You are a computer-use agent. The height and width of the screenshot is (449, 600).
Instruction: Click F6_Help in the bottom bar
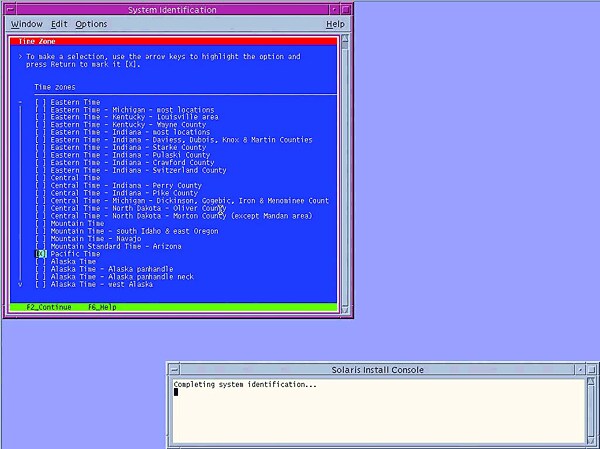point(102,307)
